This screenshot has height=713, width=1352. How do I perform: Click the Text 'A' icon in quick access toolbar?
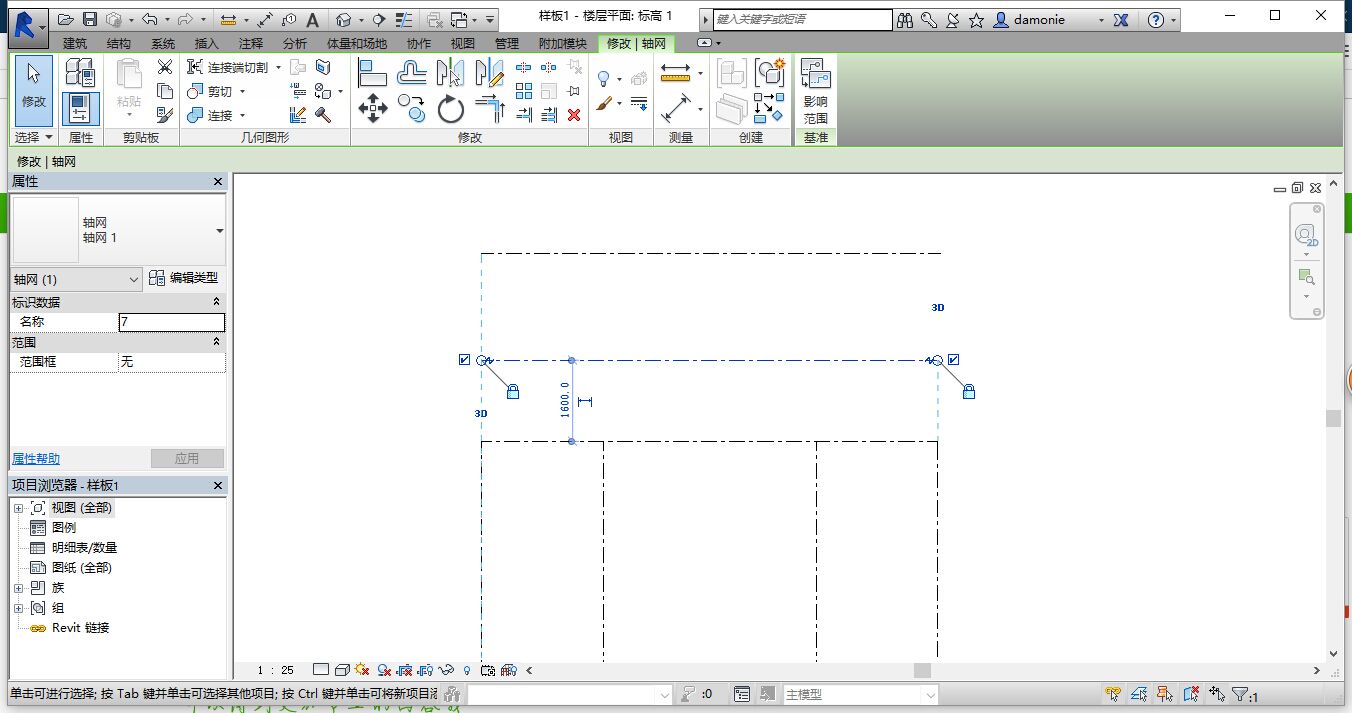pyautogui.click(x=313, y=19)
